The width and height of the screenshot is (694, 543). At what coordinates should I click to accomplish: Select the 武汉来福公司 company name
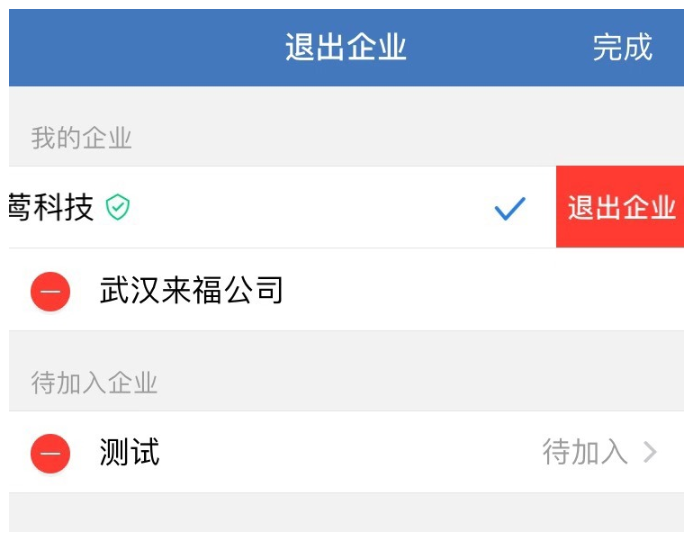pos(191,290)
